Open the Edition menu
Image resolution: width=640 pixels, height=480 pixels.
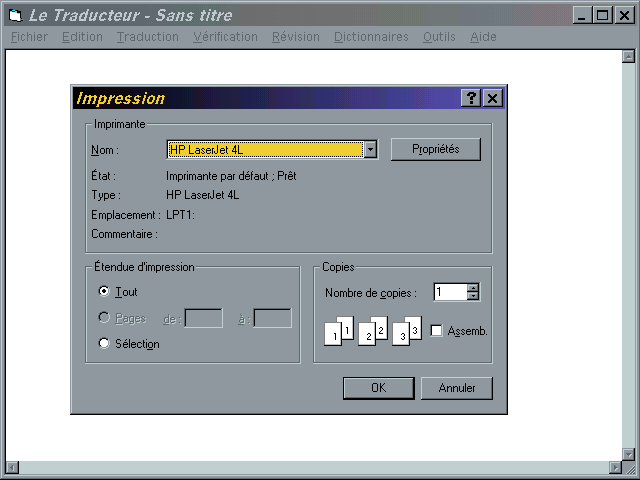tap(82, 37)
